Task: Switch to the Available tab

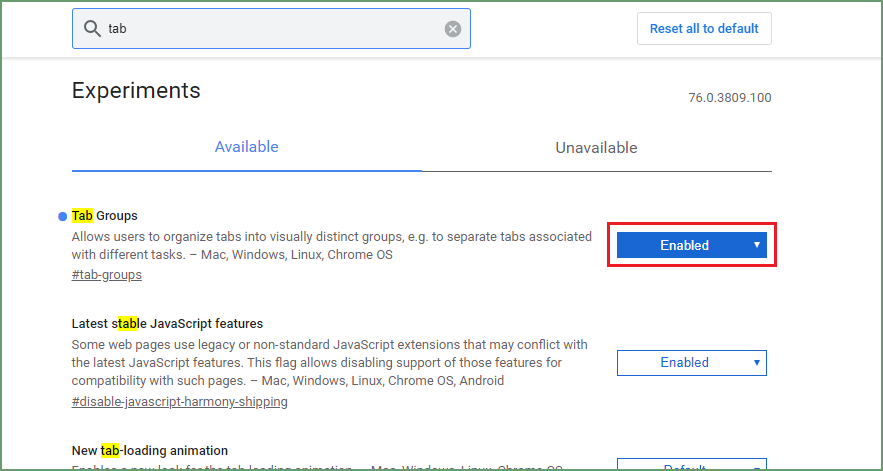Action: tap(246, 147)
